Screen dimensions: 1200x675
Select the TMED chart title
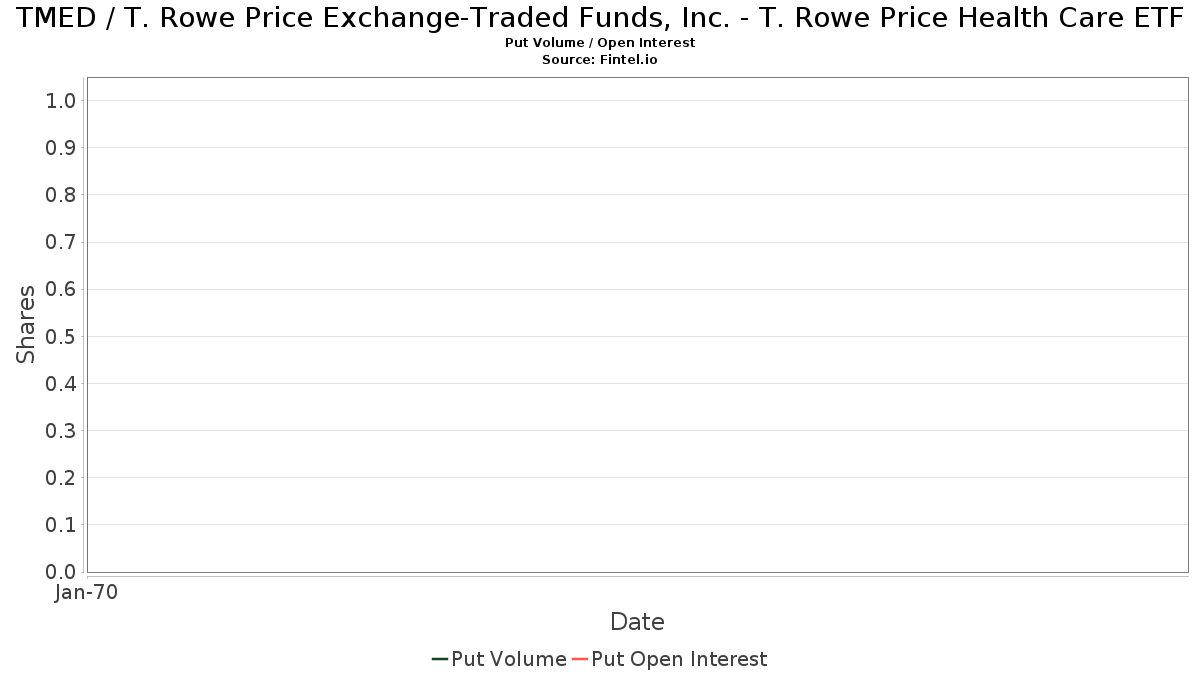pyautogui.click(x=600, y=17)
